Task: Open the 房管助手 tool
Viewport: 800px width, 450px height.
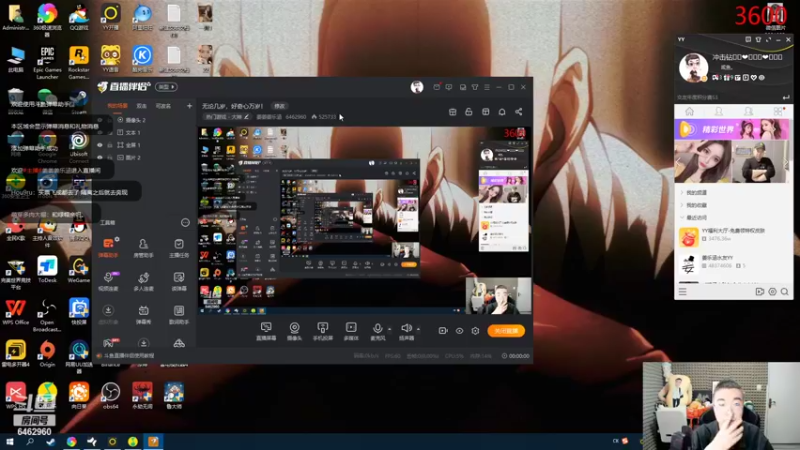Action: point(143,247)
